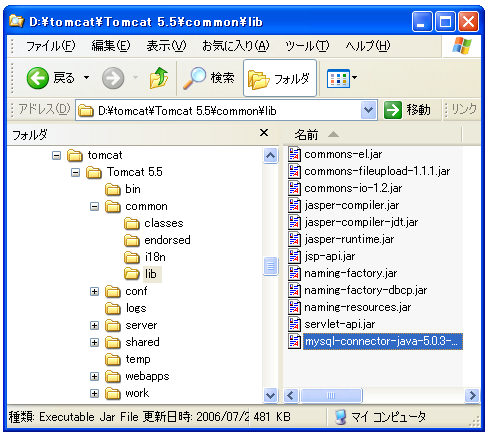Image resolution: width=487 pixels, height=436 pixels.
Task: Select the bin folder in tree
Action: point(133,189)
